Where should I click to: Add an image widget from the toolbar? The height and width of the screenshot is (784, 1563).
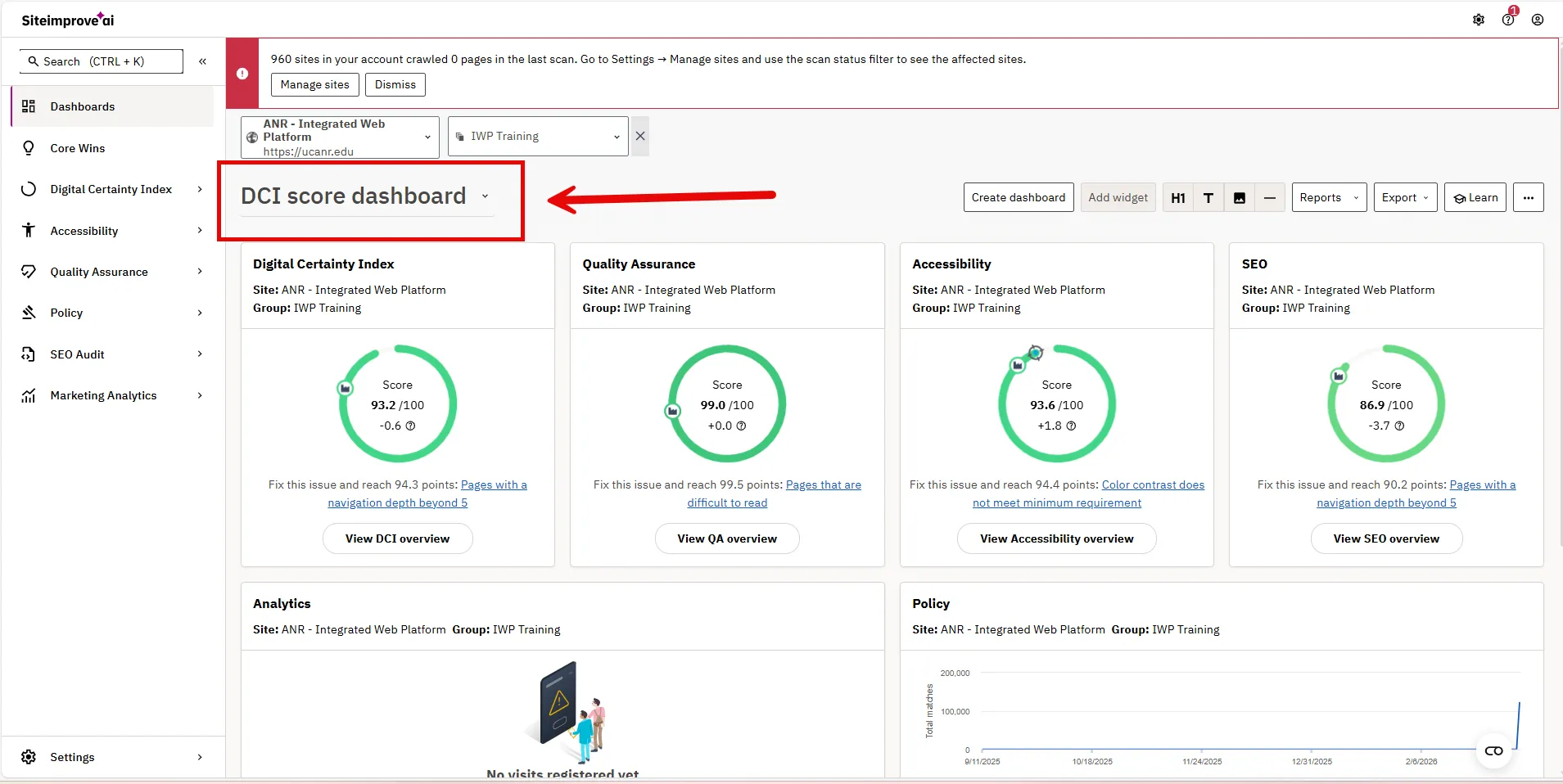tap(1239, 197)
